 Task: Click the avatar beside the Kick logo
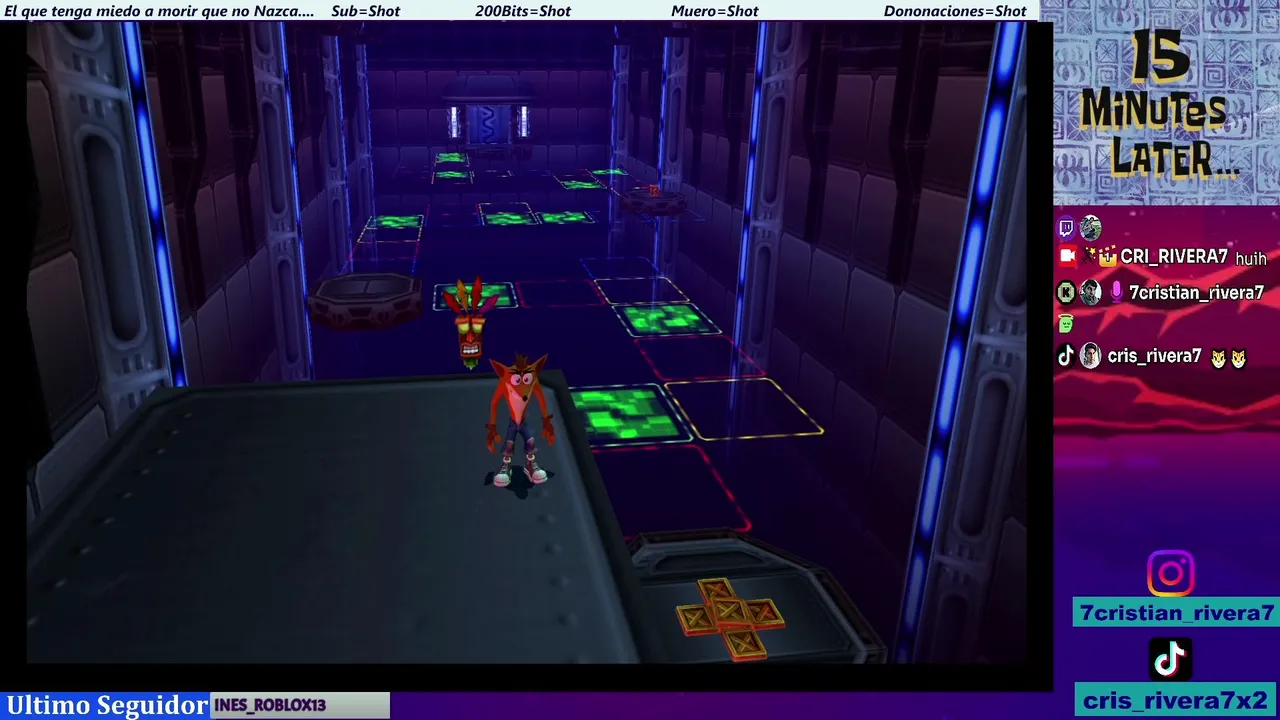[x=1090, y=293]
